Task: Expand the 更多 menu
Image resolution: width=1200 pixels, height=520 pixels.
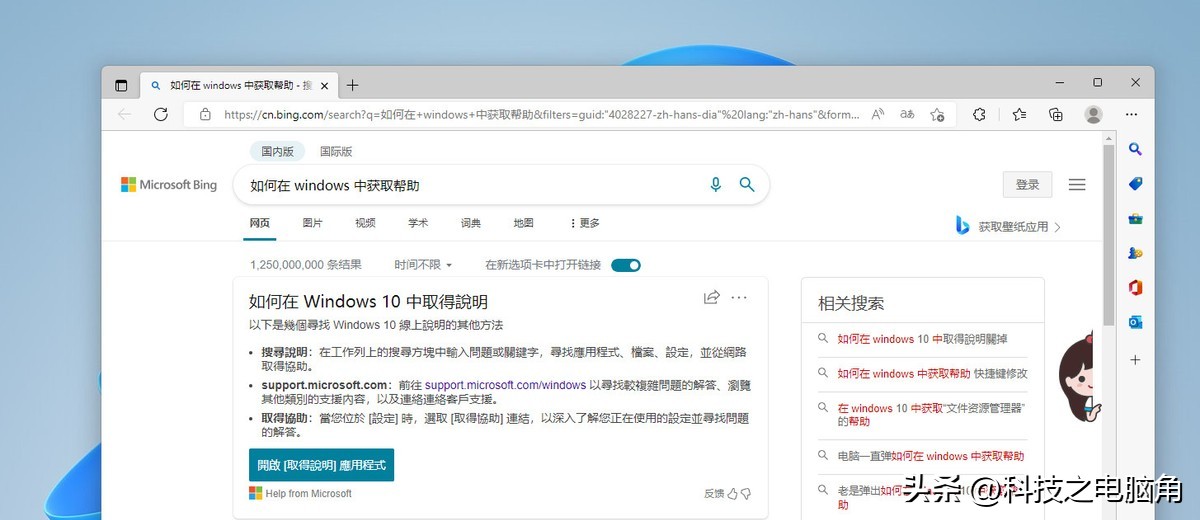Action: pos(585,223)
